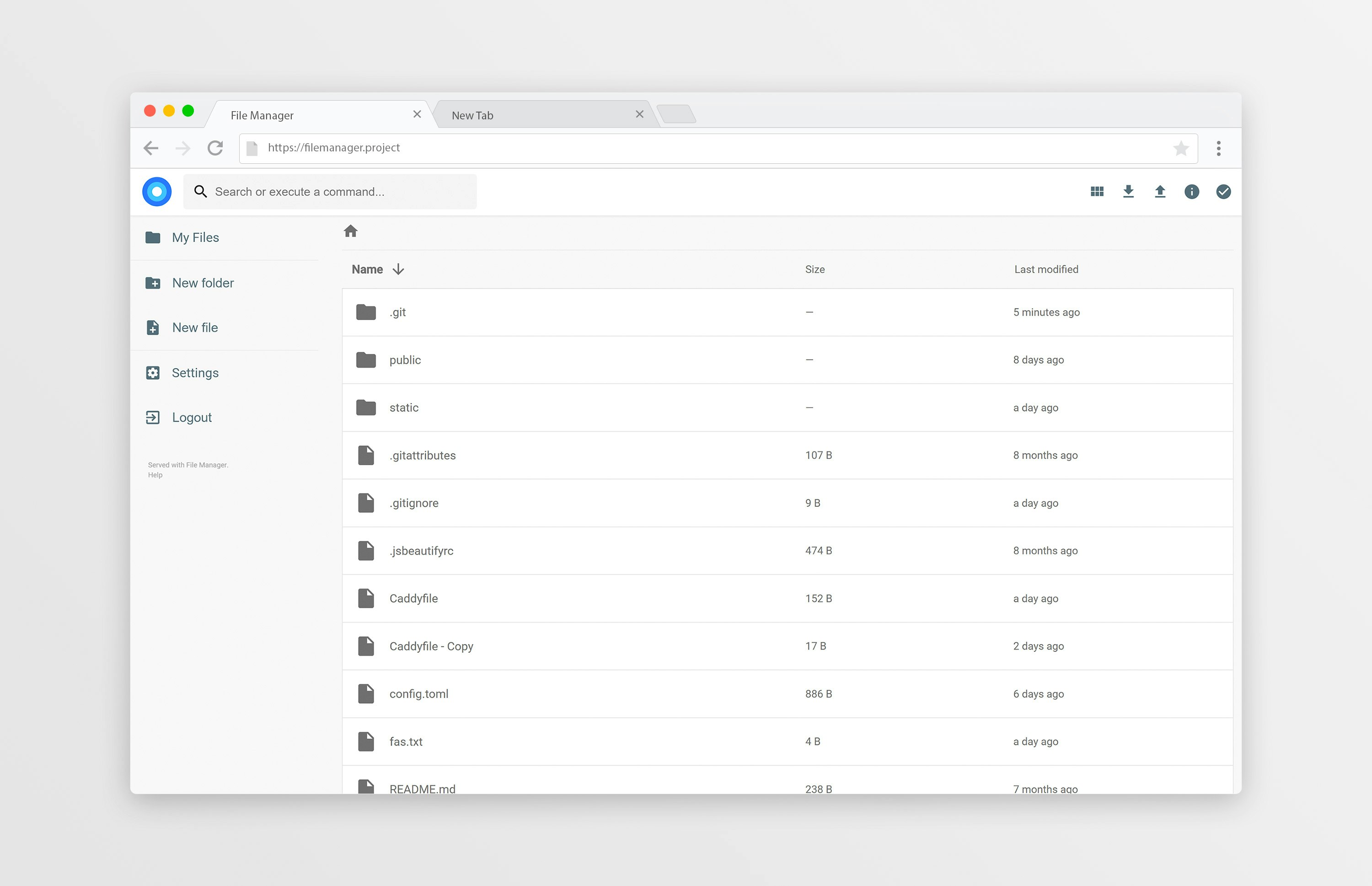Navigate home via the house icon
Image resolution: width=1372 pixels, height=886 pixels.
[351, 231]
